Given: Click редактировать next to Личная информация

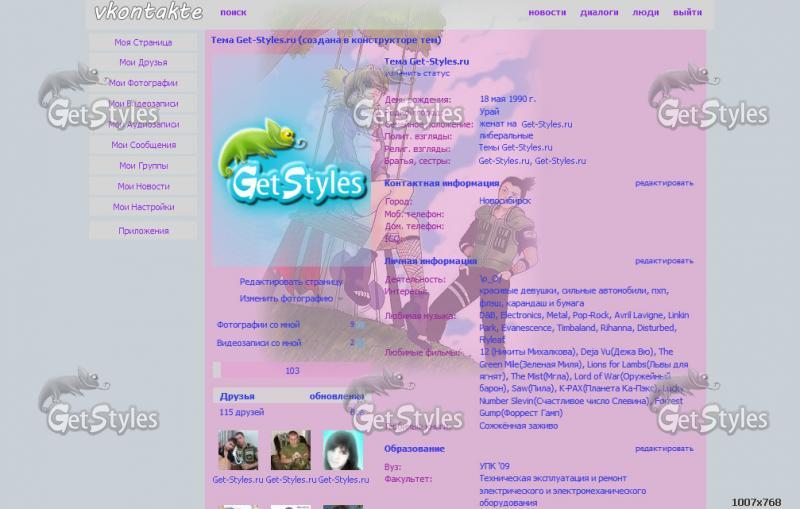Looking at the screenshot, I should [x=664, y=261].
